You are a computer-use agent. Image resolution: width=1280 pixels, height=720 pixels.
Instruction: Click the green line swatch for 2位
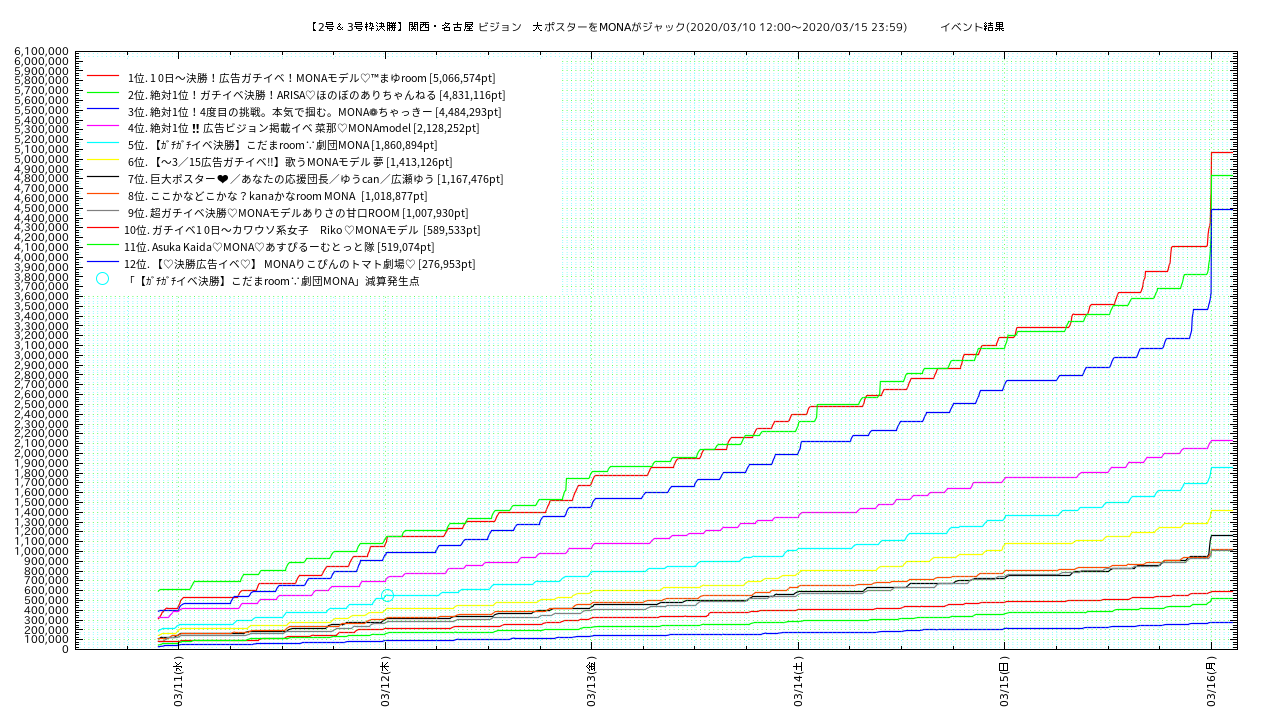pyautogui.click(x=103, y=93)
